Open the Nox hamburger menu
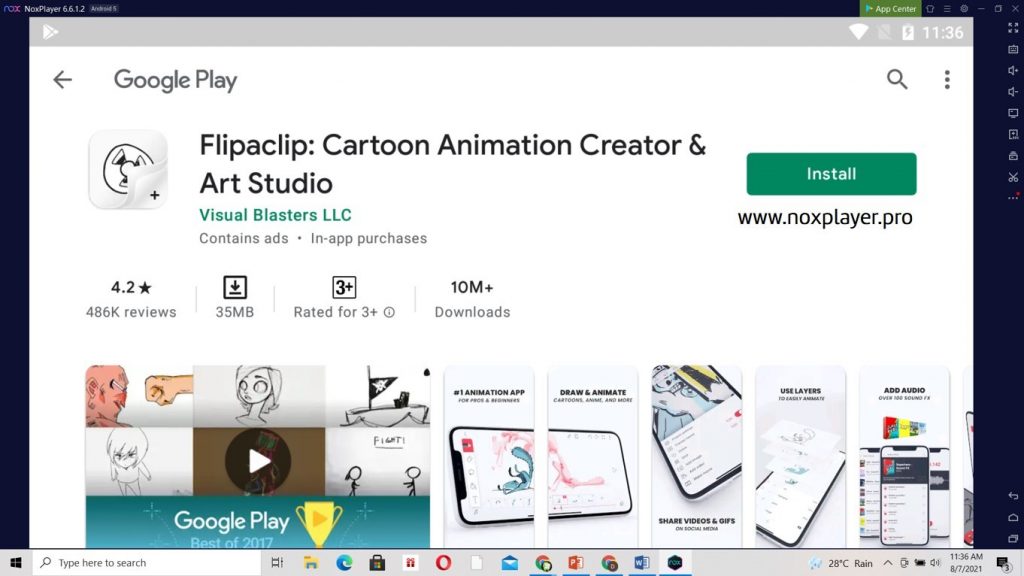 pos(947,8)
